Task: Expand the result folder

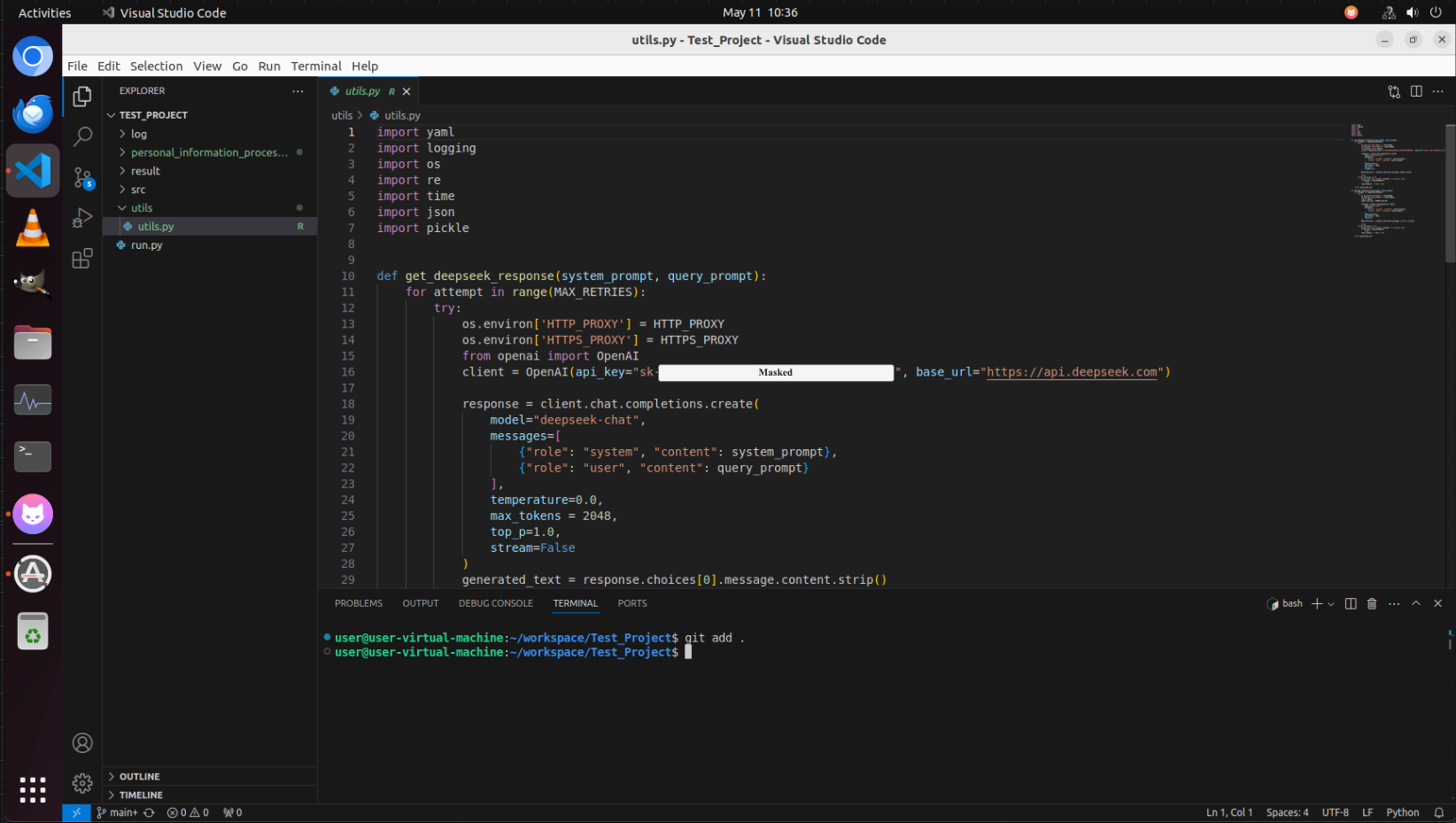Action: [210, 171]
